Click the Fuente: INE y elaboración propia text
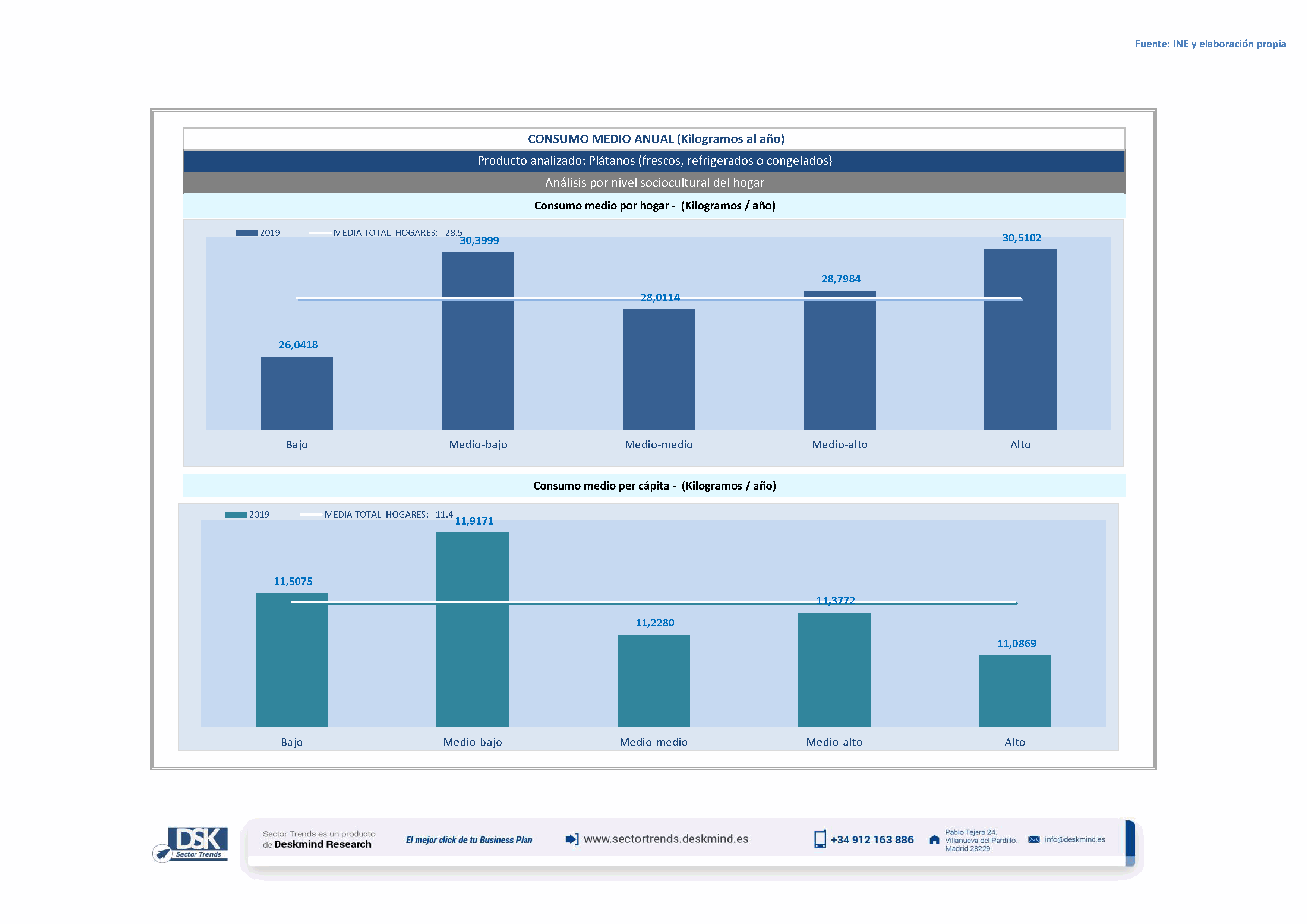 pyautogui.click(x=1210, y=44)
